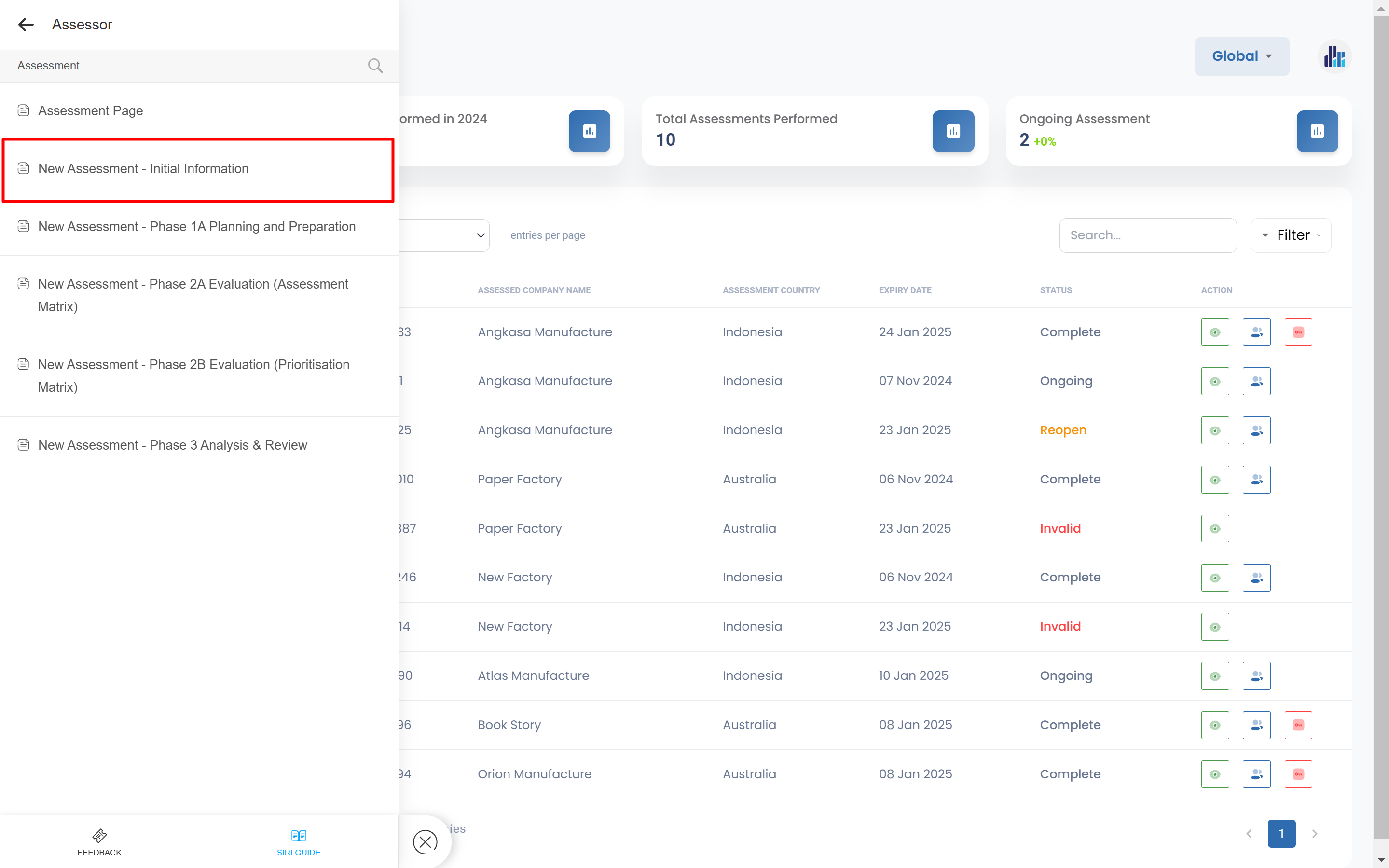Close the guide panel with X circle
The width and height of the screenshot is (1389, 868).
[425, 842]
